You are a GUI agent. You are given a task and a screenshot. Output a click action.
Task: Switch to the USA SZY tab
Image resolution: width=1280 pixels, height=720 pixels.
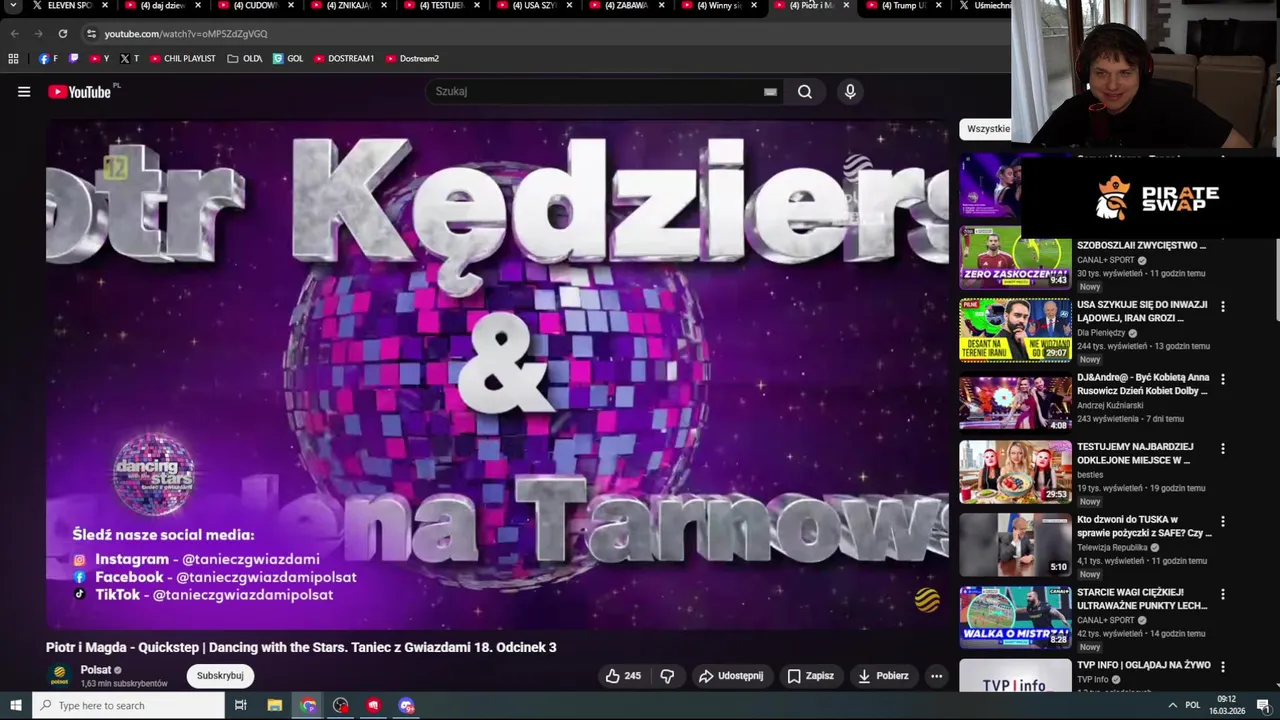tap(534, 6)
